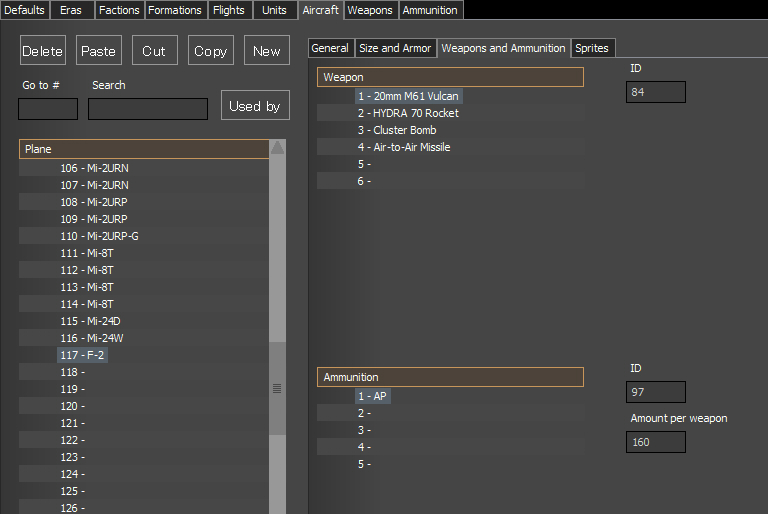Open the Sprites sub-tab
The image size is (768, 514).
click(592, 48)
